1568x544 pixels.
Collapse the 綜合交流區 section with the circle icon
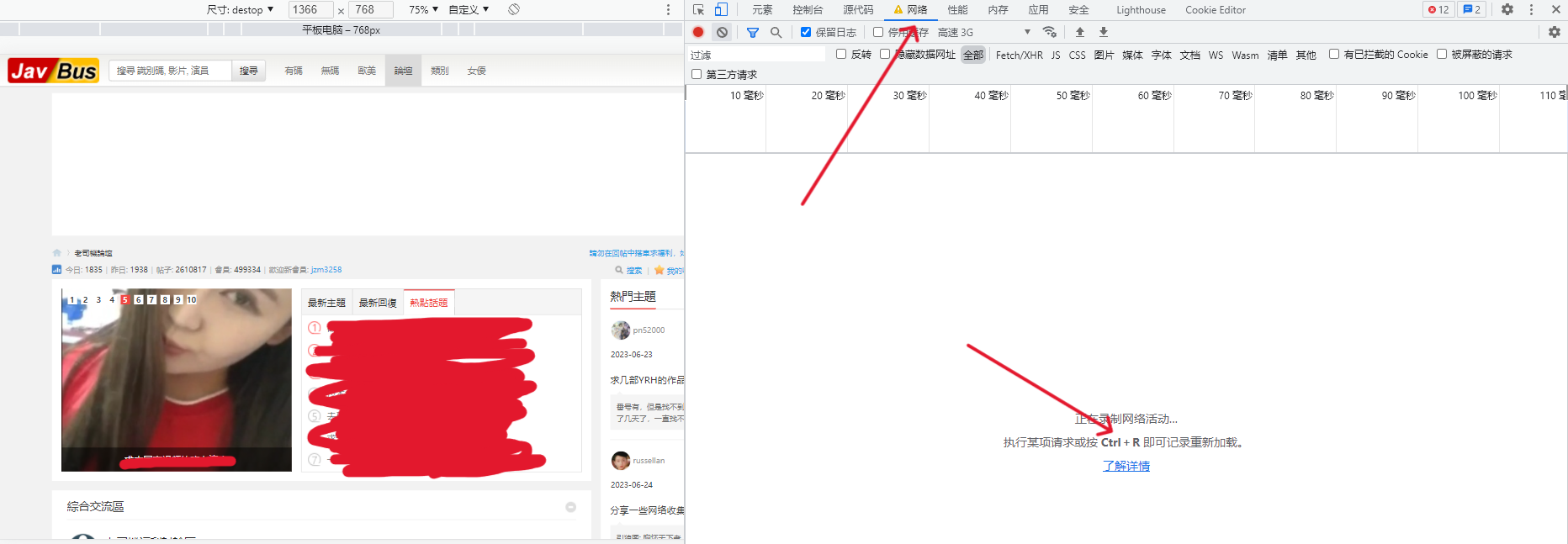click(570, 507)
